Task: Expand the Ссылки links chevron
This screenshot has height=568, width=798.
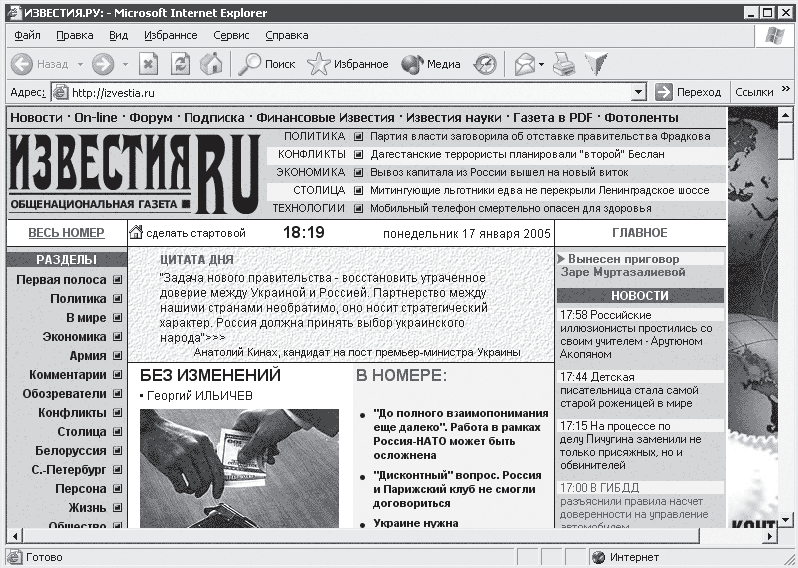Action: click(x=786, y=90)
